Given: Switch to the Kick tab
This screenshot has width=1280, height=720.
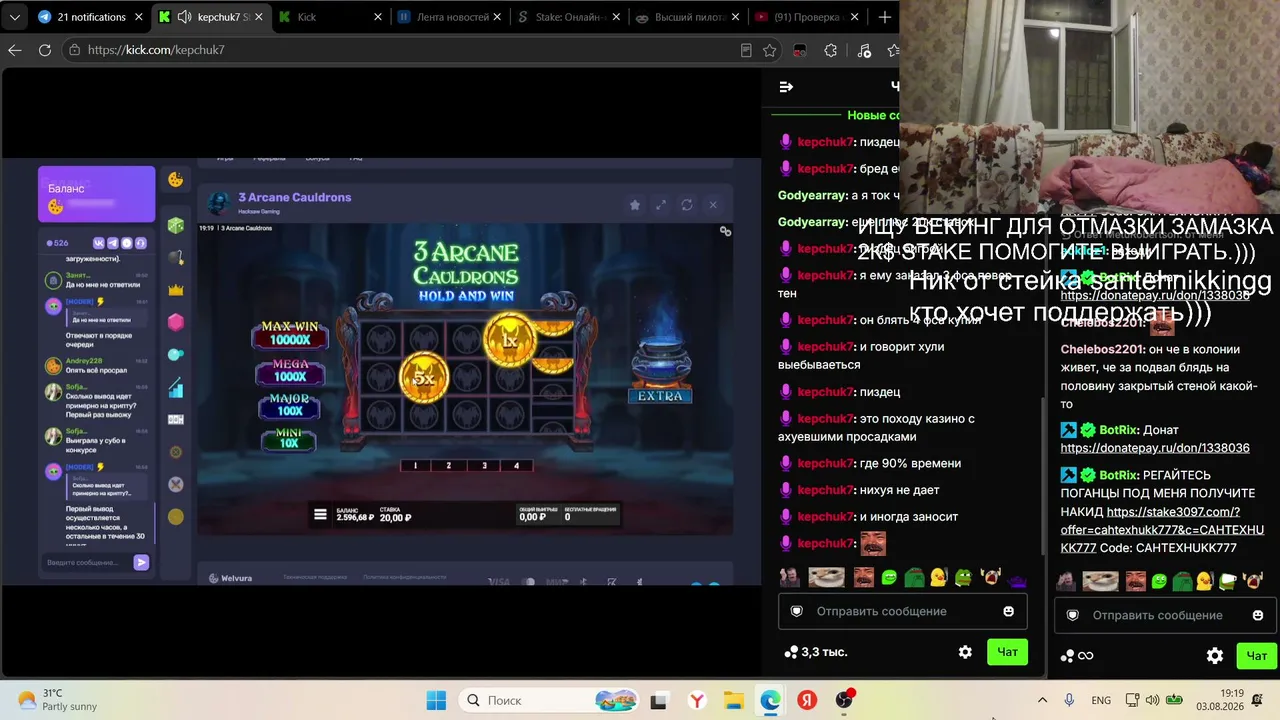Looking at the screenshot, I should point(330,17).
